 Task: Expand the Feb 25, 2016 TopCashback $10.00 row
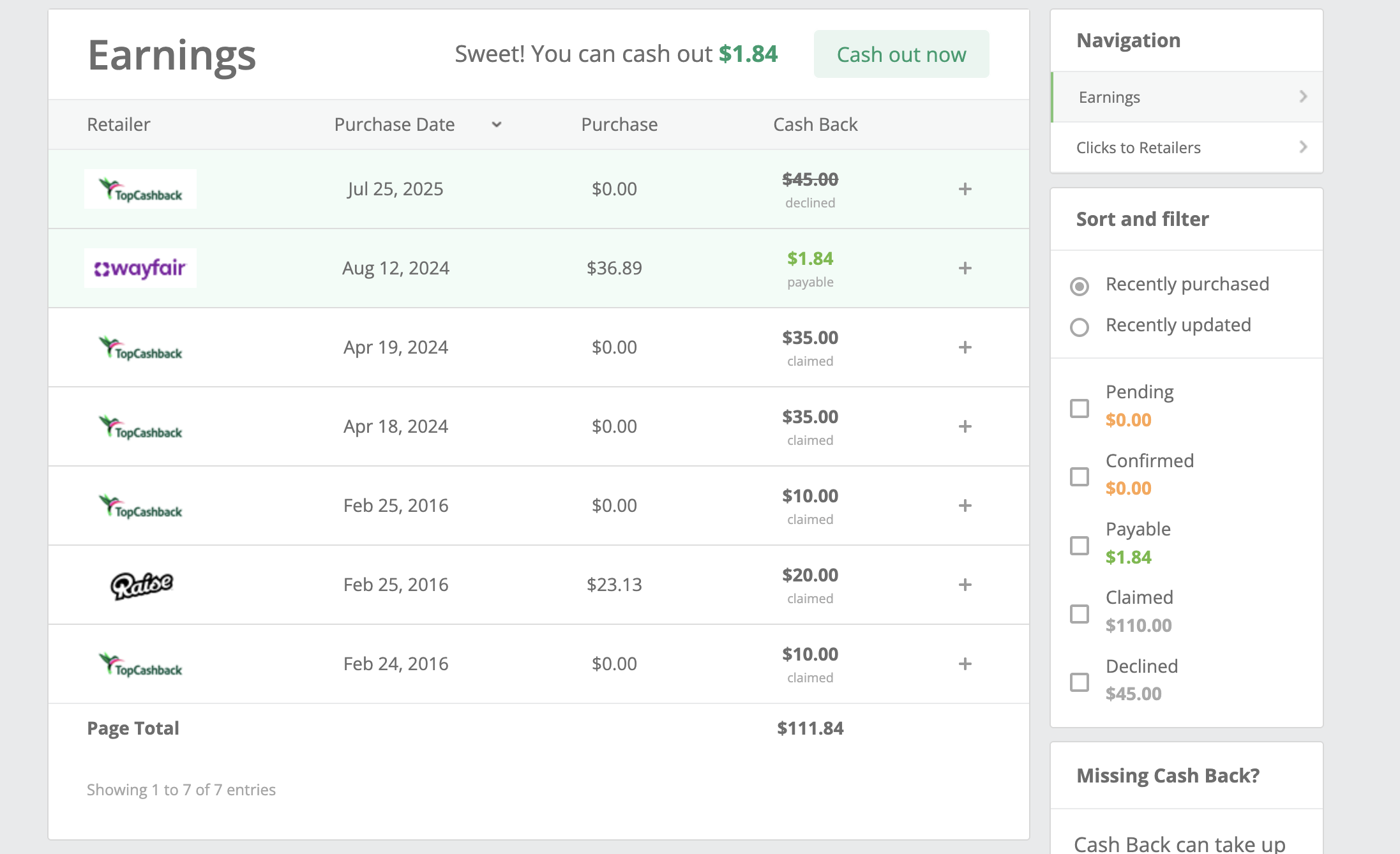965,506
